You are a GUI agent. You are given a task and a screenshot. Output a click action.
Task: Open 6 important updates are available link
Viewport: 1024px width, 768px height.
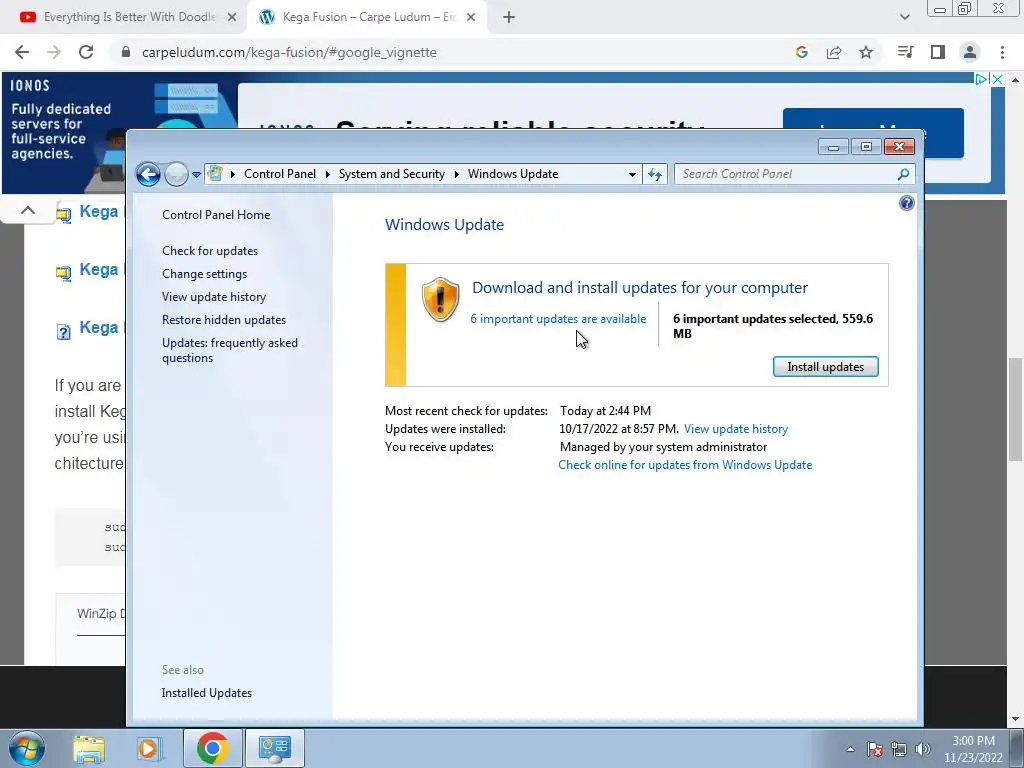pos(558,319)
